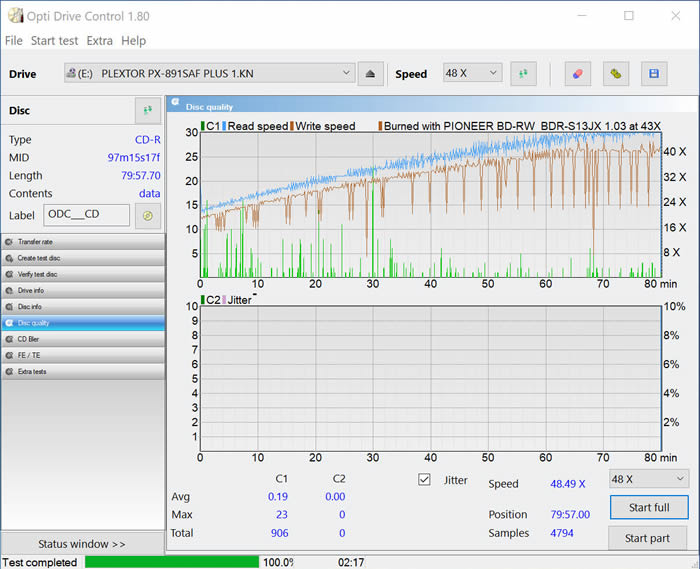
Task: Click the save floppy disk icon
Action: pos(654,74)
